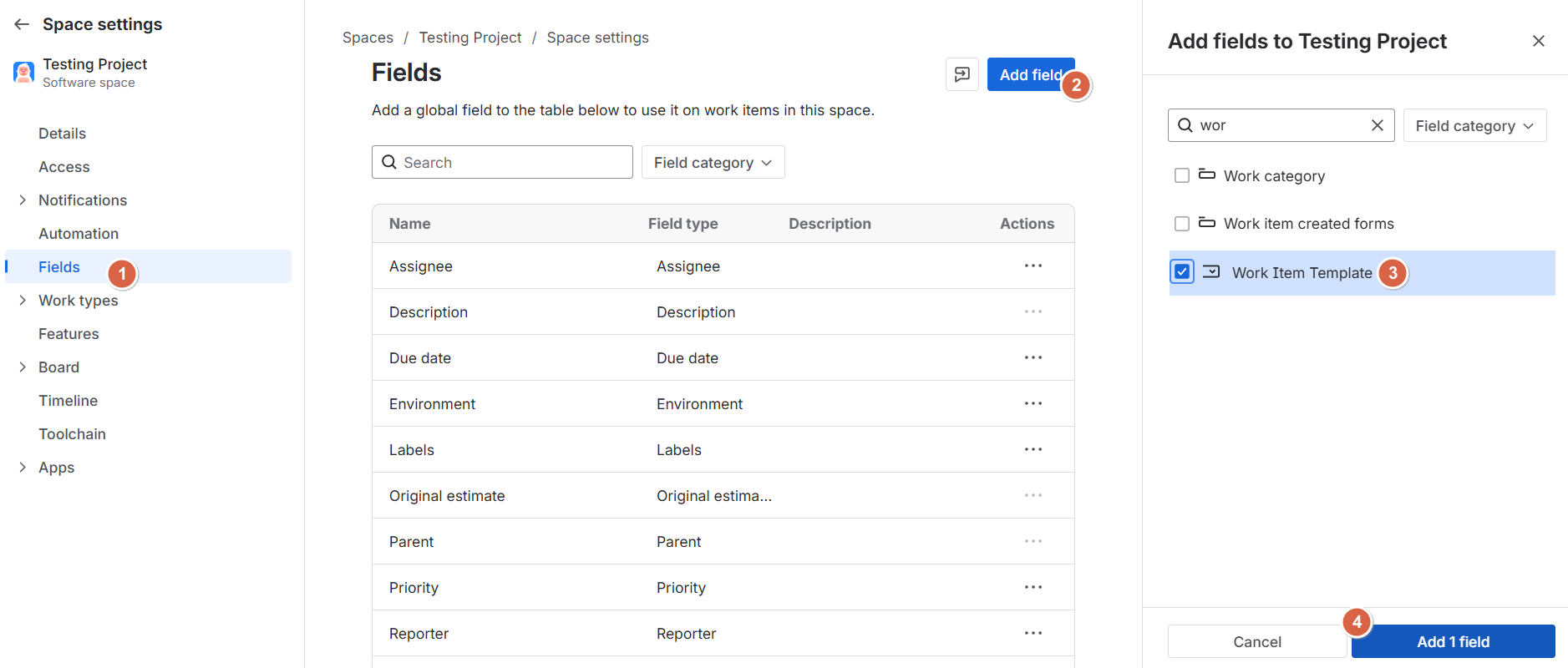Open actions menu for Parent row
The height and width of the screenshot is (668, 1568).
click(x=1033, y=541)
